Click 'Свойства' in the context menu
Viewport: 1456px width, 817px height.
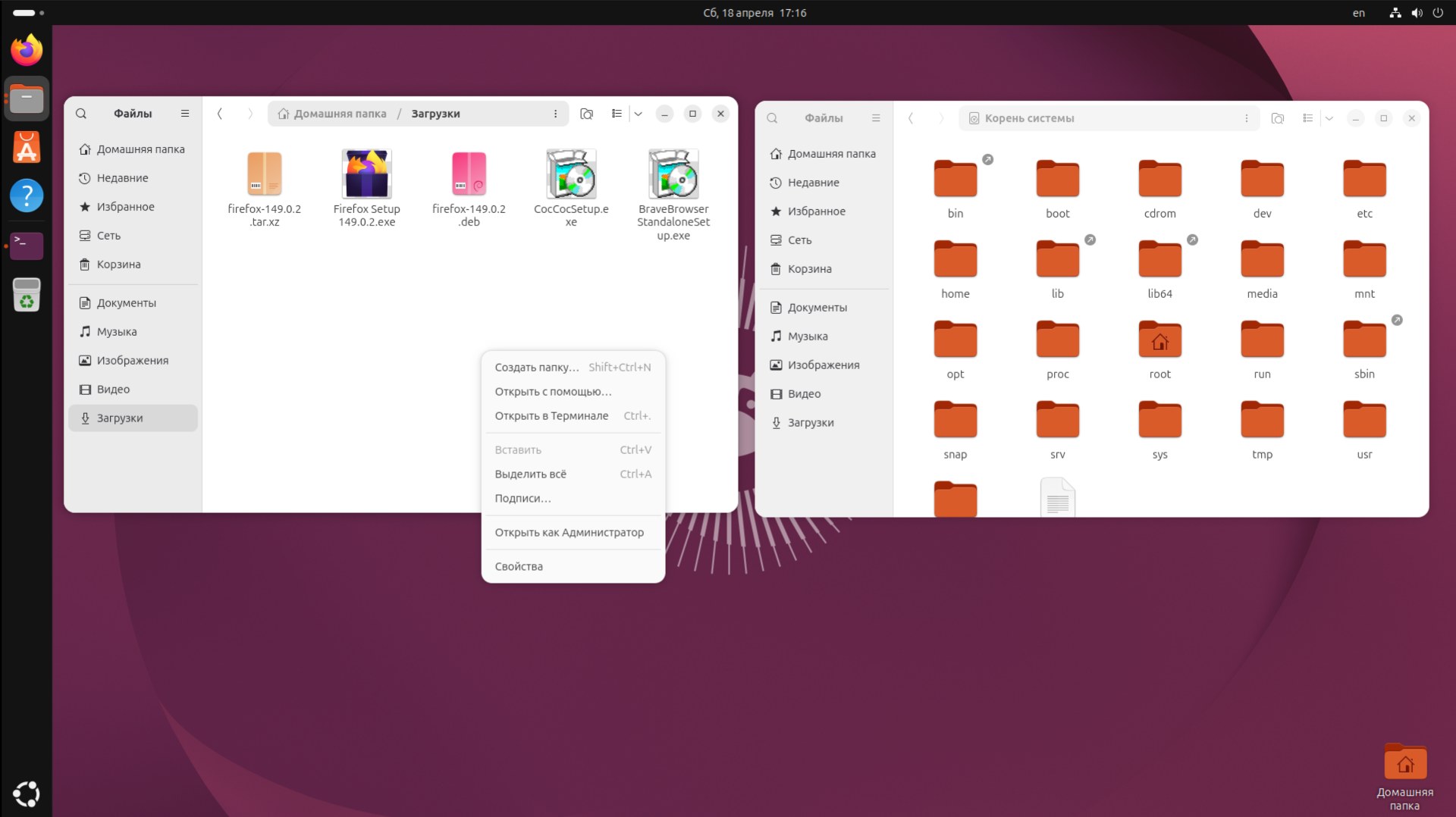519,566
